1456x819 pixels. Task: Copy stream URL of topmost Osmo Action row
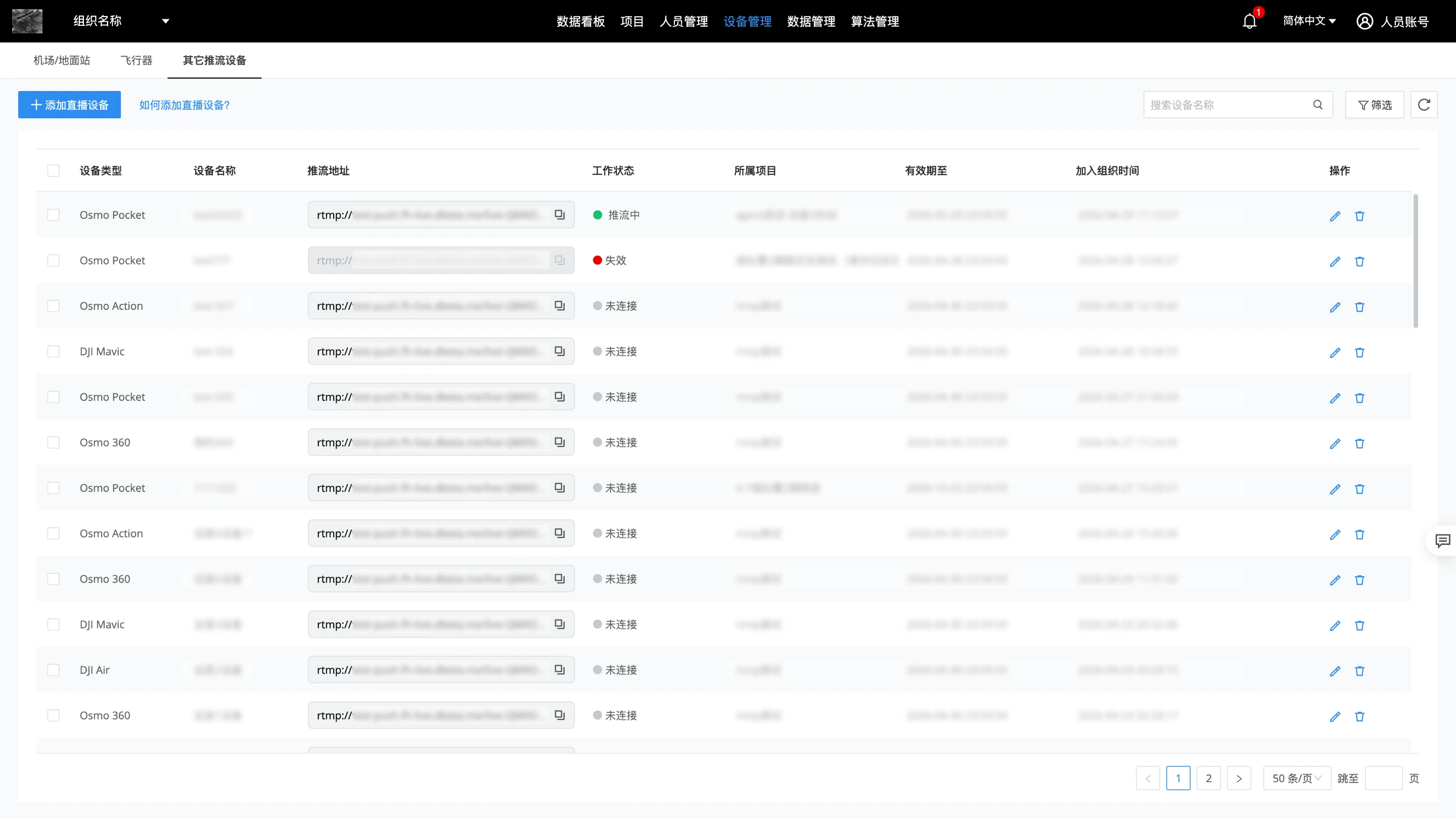coord(560,306)
